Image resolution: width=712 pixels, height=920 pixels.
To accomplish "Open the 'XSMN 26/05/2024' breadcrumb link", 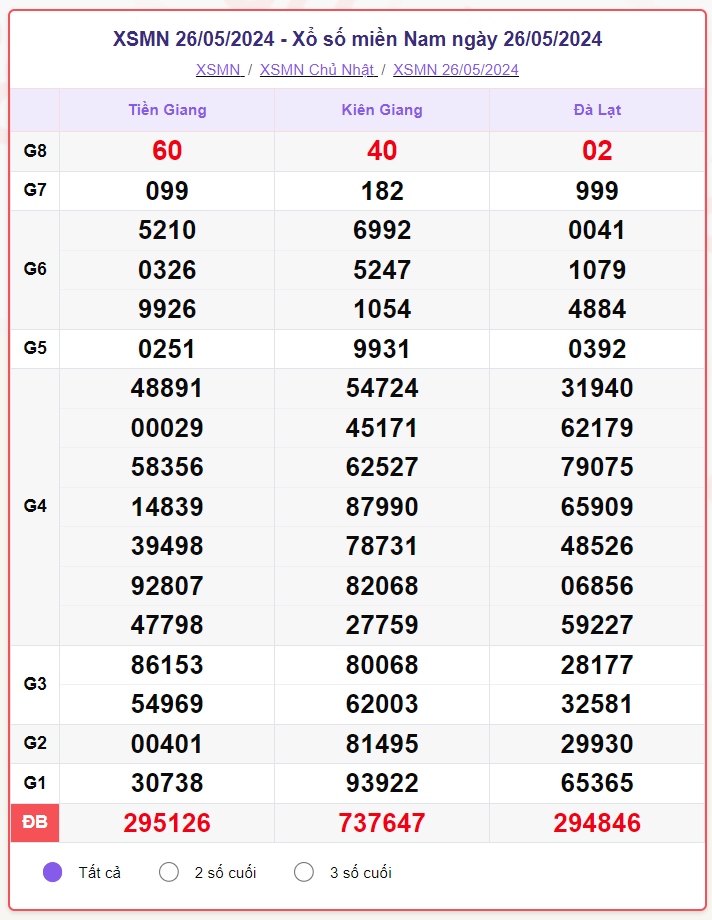I will coord(455,70).
